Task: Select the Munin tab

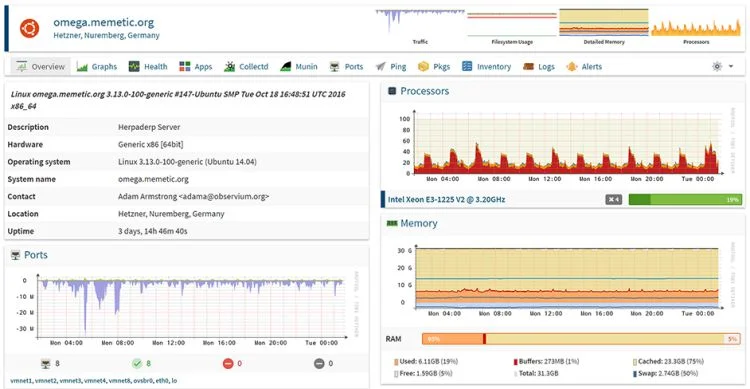Action: (299, 67)
